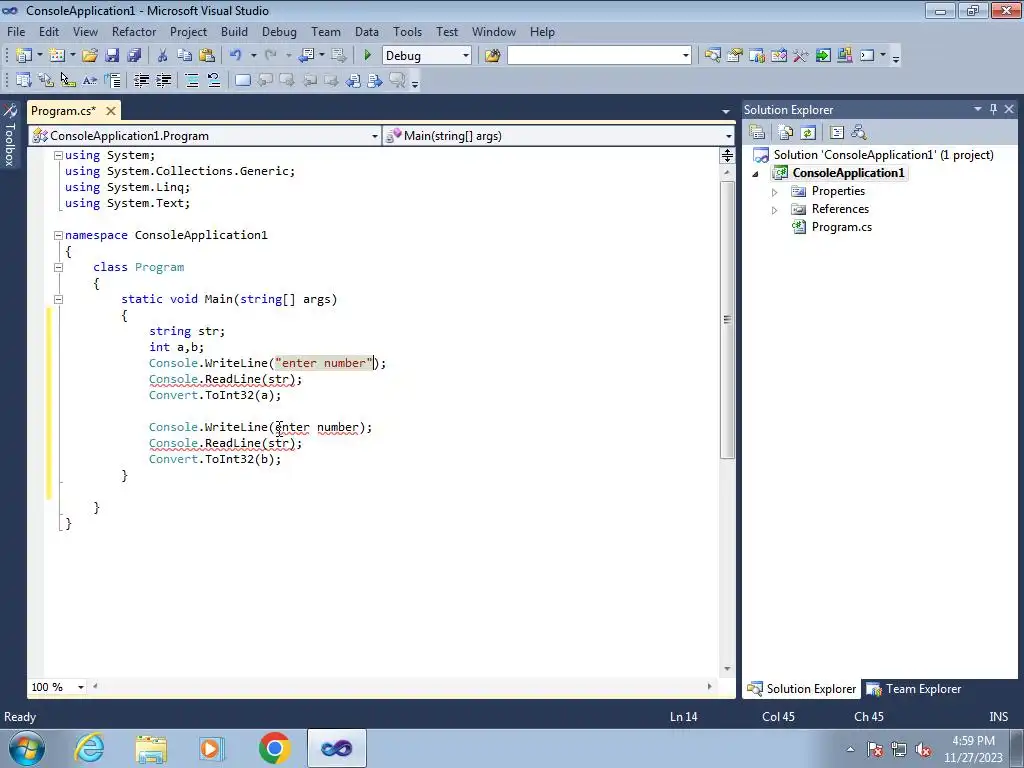Increase line indent toolbar icon
Image resolution: width=1024 pixels, height=768 pixels.
[x=163, y=80]
